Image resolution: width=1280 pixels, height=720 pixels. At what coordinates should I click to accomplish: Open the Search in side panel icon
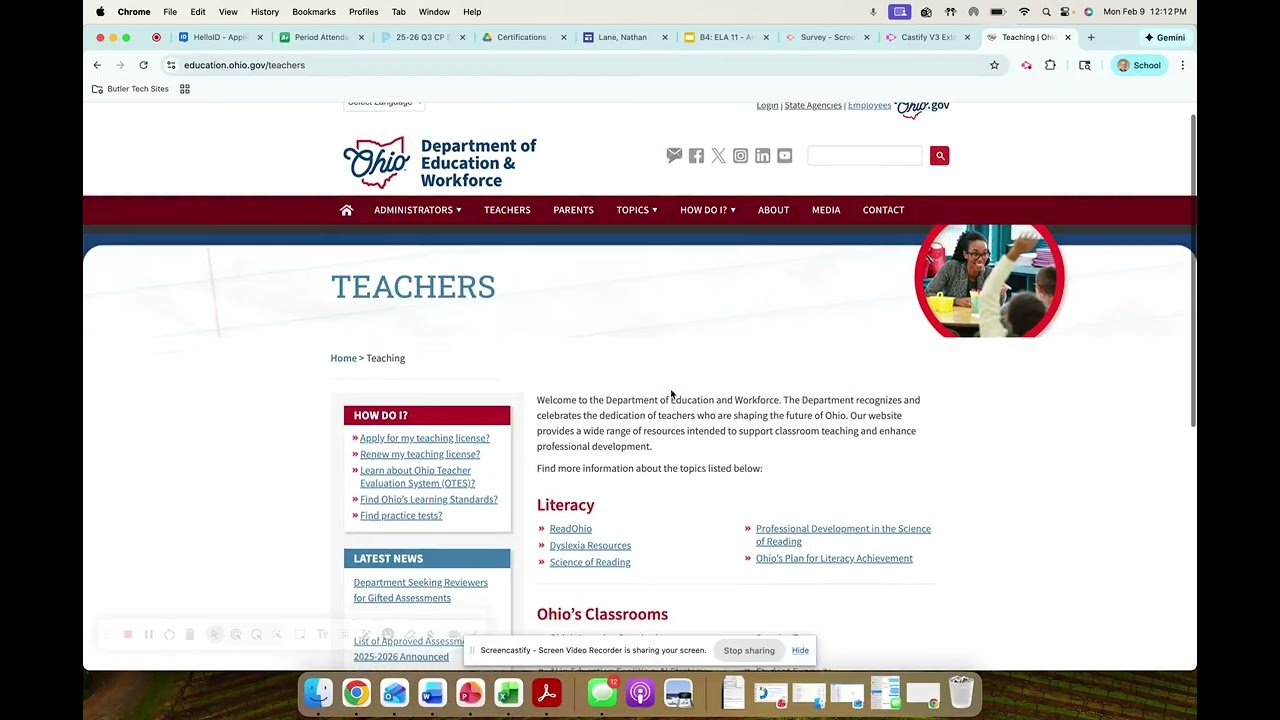point(1084,65)
